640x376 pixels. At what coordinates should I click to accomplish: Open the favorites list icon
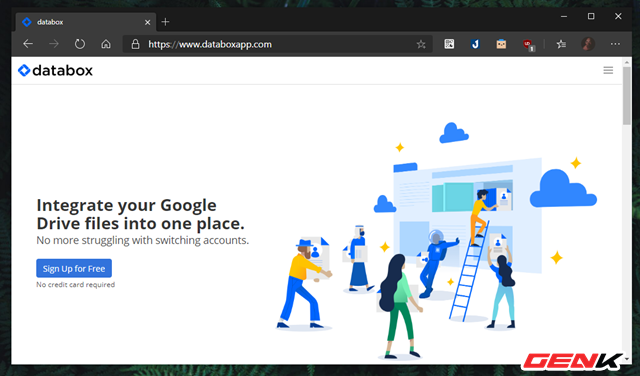[561, 44]
